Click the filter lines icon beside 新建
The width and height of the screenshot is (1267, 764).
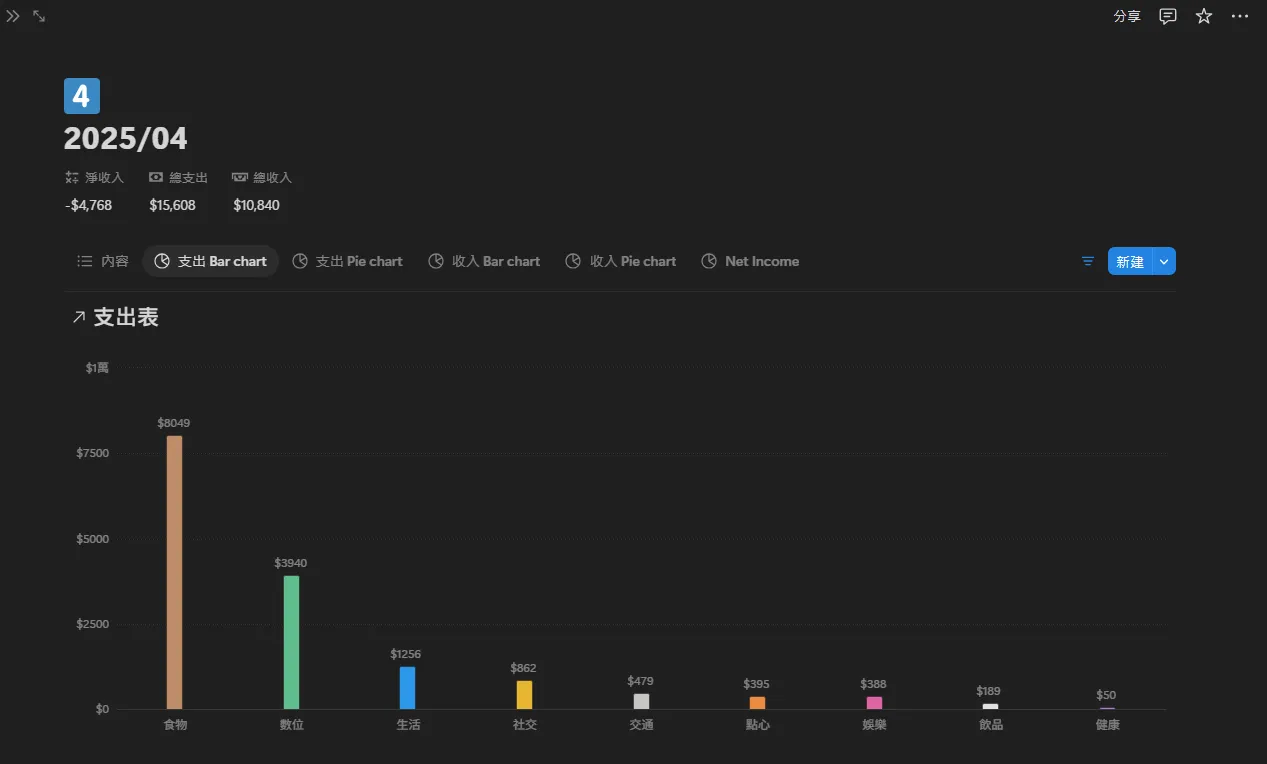[1088, 261]
